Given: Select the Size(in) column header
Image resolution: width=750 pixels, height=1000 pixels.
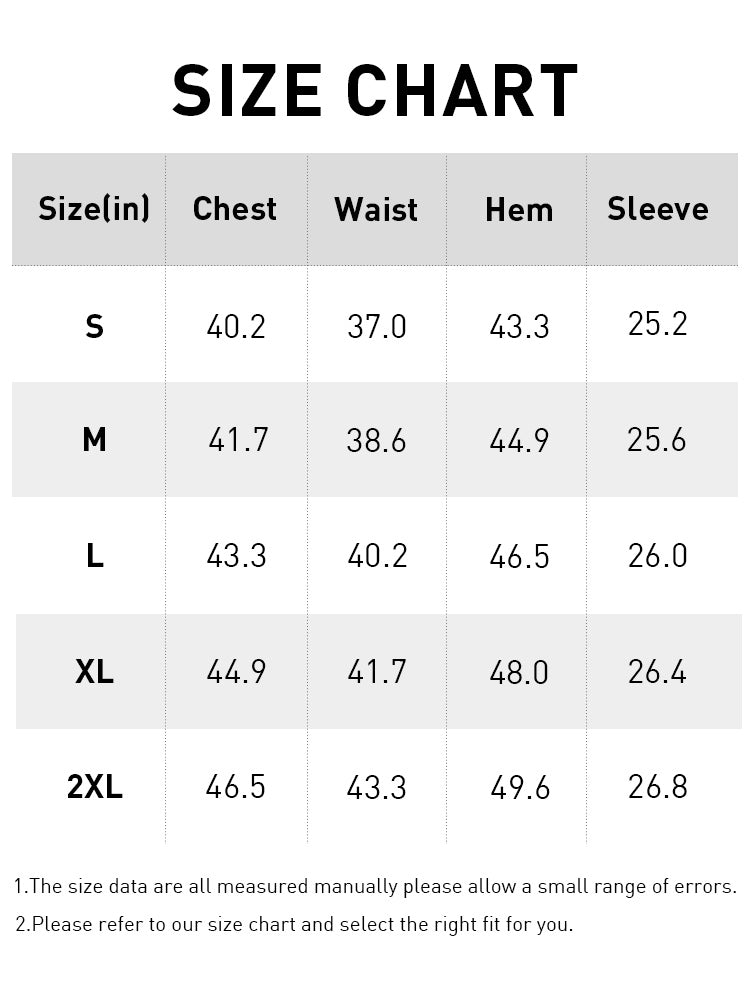Looking at the screenshot, I should 94,209.
